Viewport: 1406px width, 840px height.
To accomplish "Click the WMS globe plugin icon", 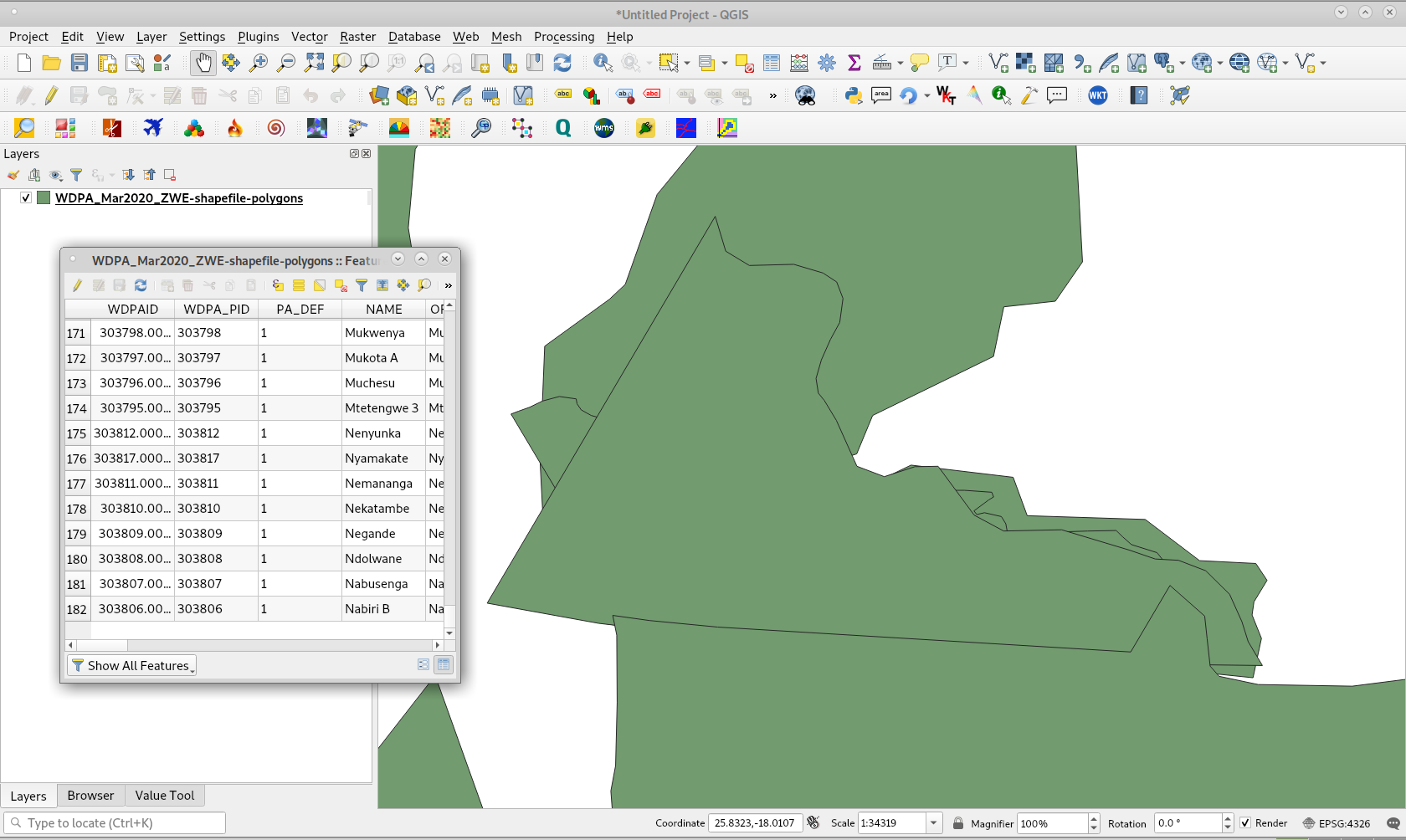I will pos(604,128).
